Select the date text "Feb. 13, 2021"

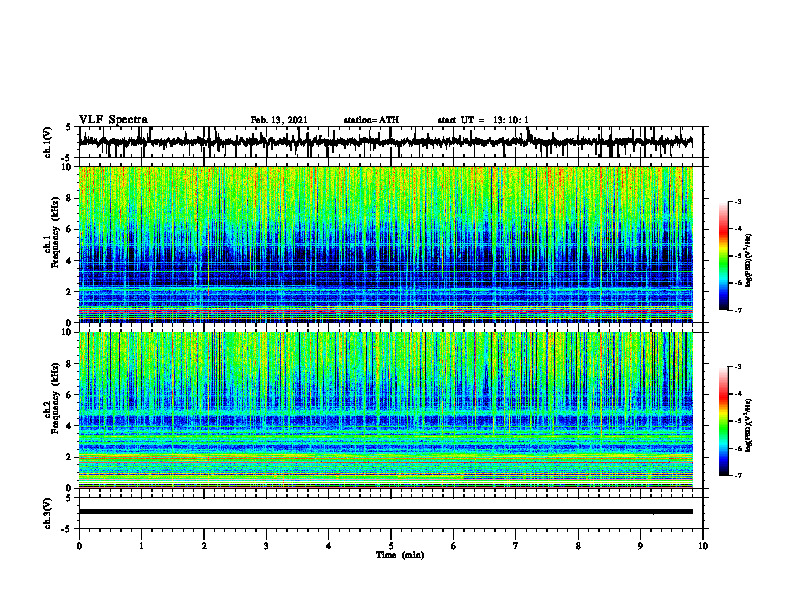coord(279,120)
